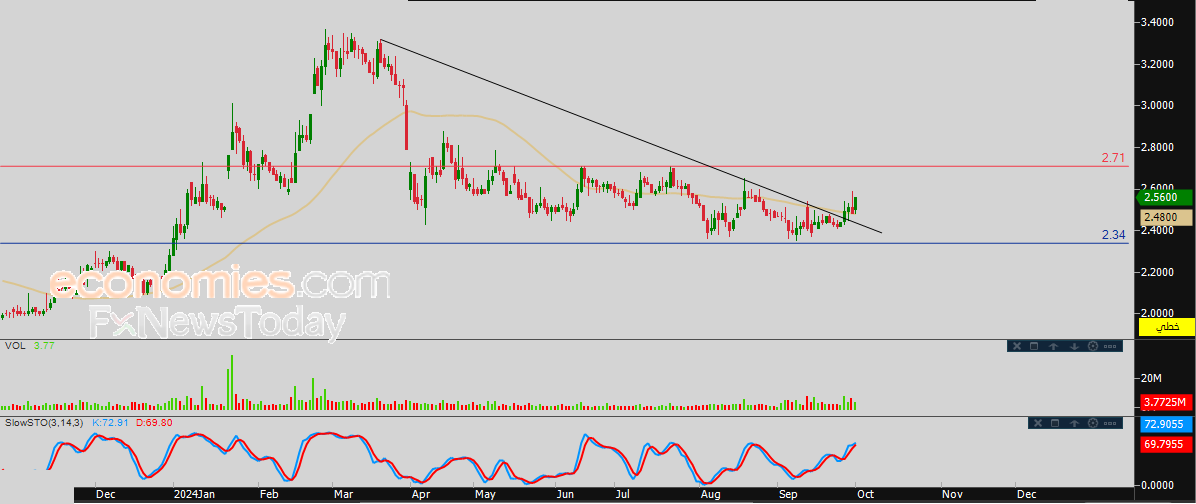Image resolution: width=1196 pixels, height=504 pixels.
Task: Click the Oct date axis label
Action: [x=866, y=494]
